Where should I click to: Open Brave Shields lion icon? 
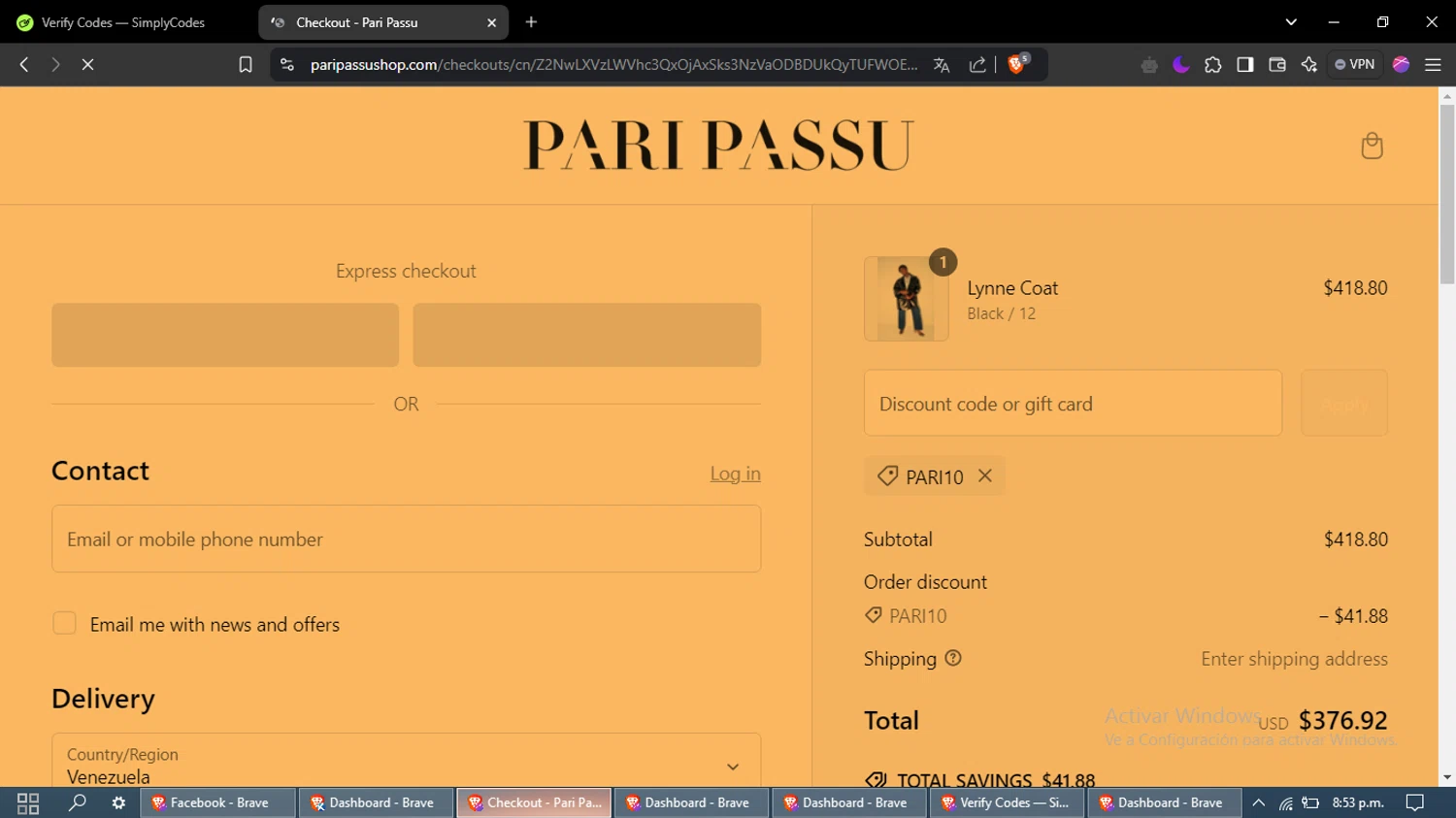(x=1017, y=64)
